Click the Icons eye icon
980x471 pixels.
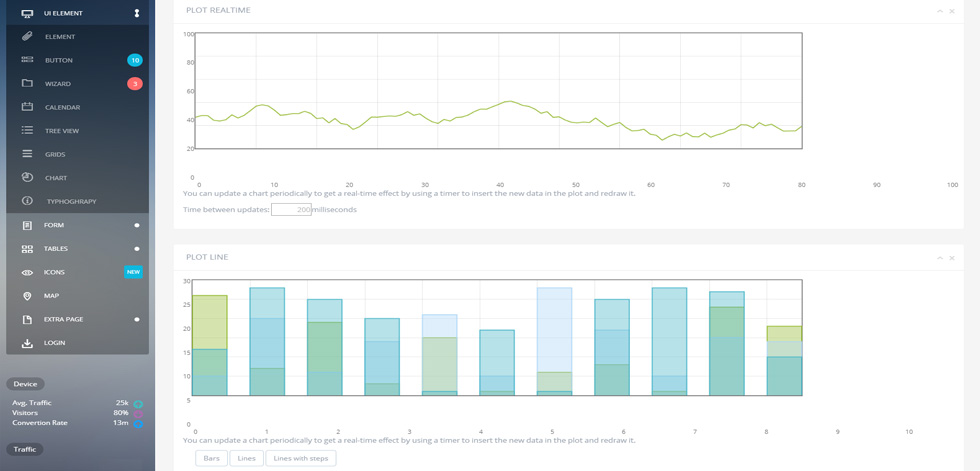[27, 272]
